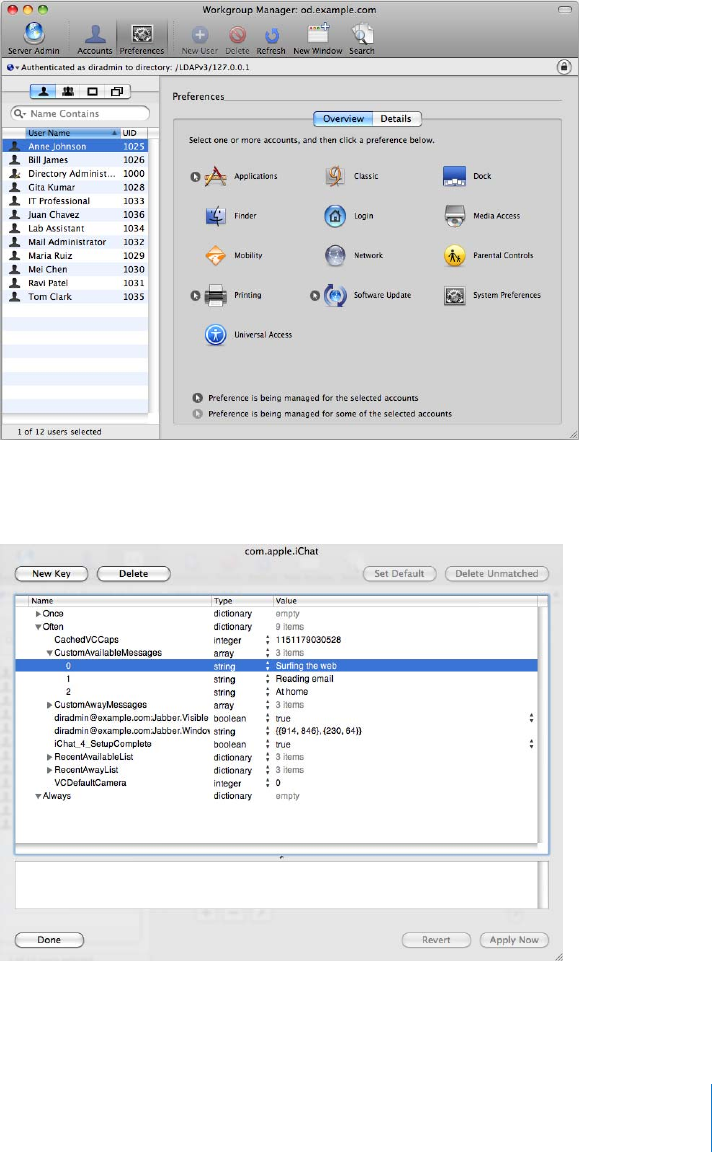Click the Search toolbar icon
712x1152 pixels.
pyautogui.click(x=362, y=39)
